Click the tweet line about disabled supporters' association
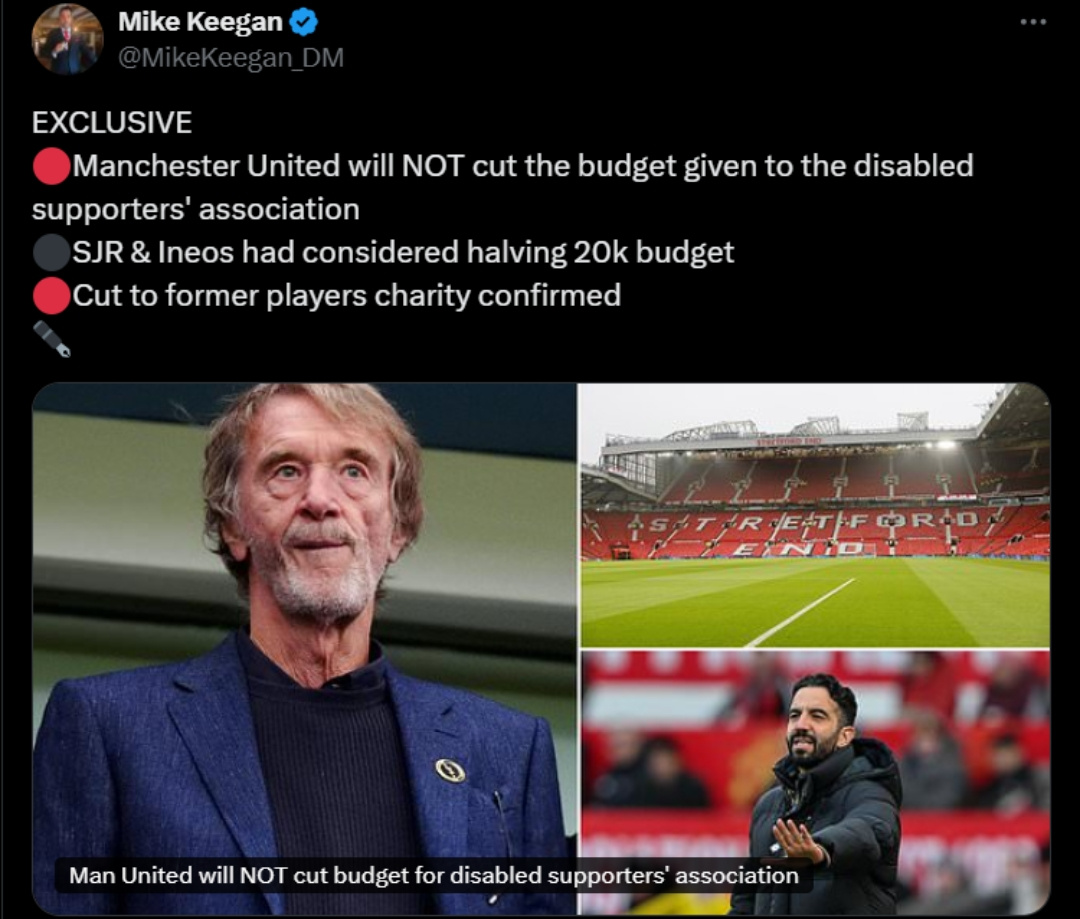The width and height of the screenshot is (1080, 919). point(502,187)
